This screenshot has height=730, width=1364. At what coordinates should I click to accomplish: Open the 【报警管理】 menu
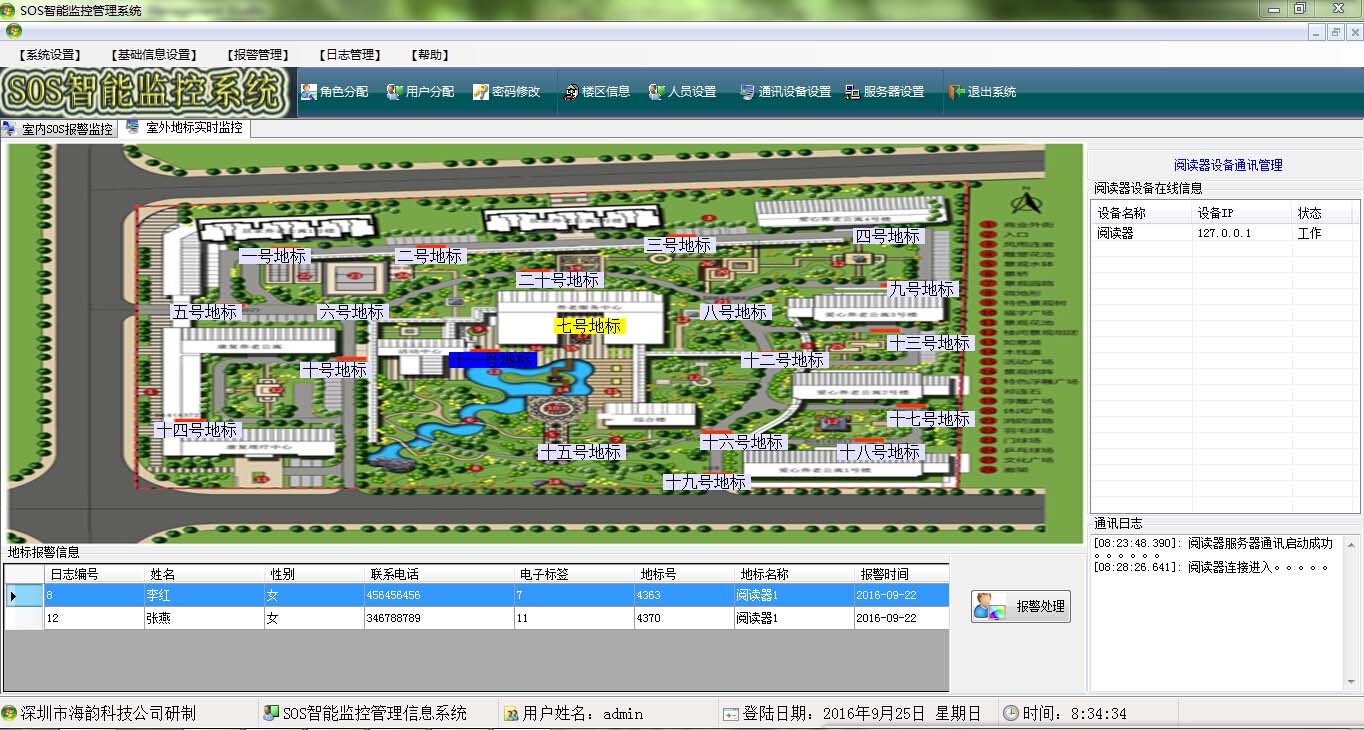(258, 55)
